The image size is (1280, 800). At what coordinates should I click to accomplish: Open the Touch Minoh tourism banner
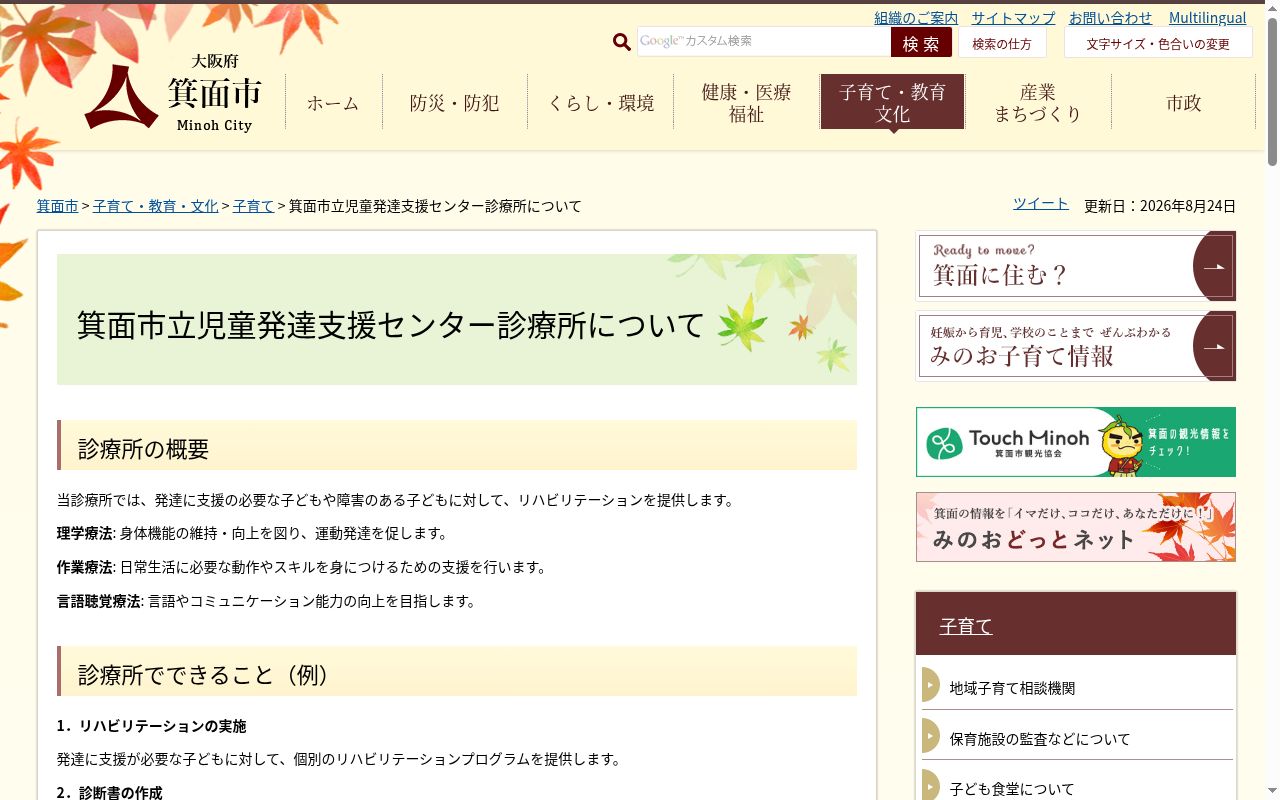[x=1076, y=442]
